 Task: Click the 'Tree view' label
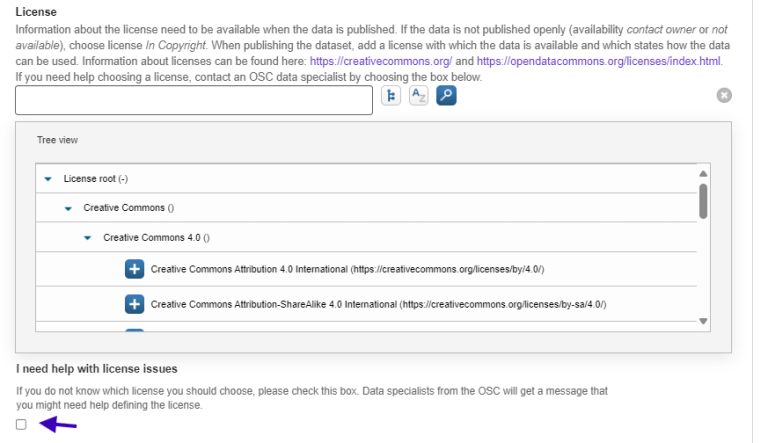[x=57, y=140]
